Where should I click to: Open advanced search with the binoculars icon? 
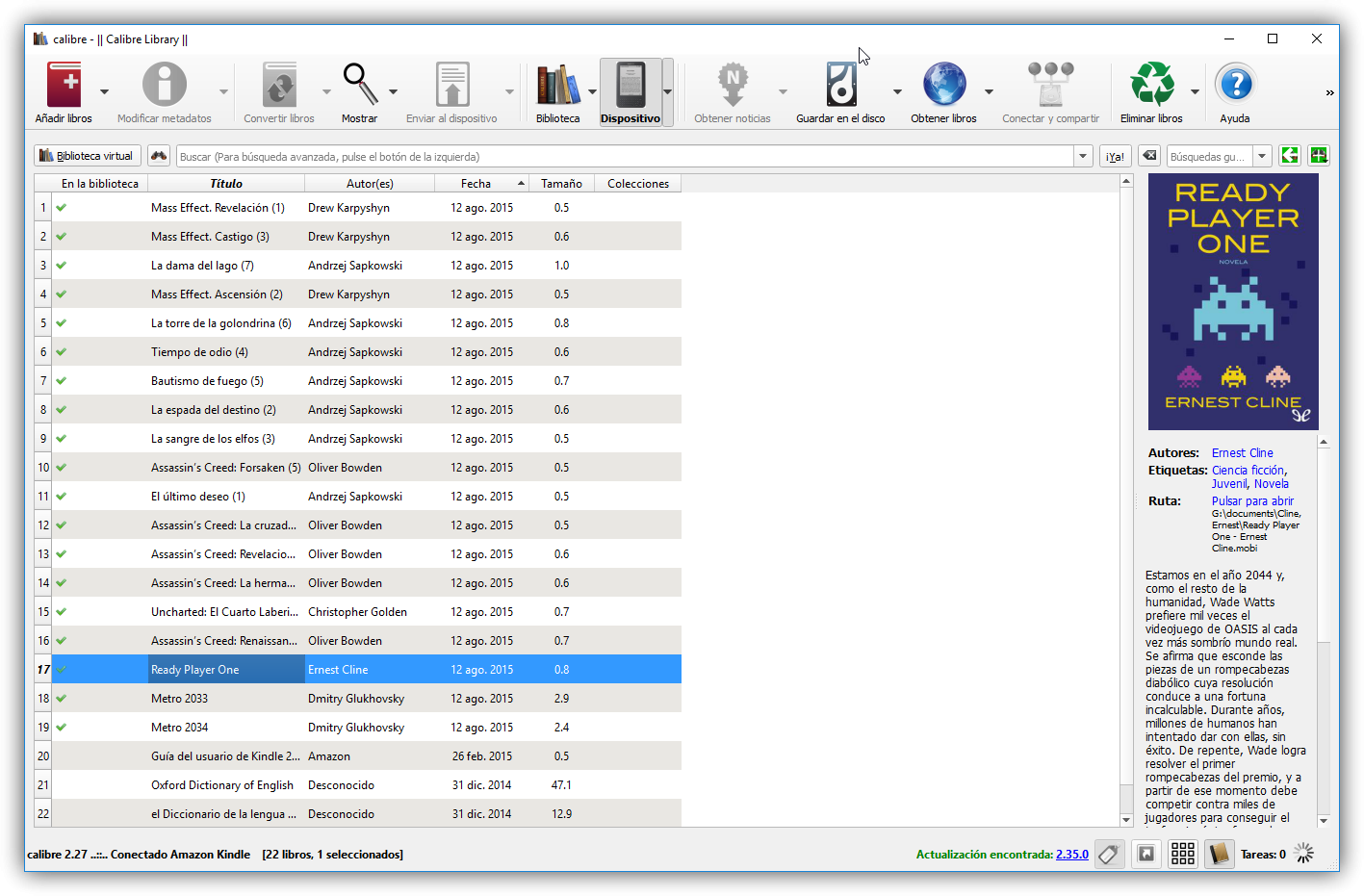pyautogui.click(x=159, y=156)
